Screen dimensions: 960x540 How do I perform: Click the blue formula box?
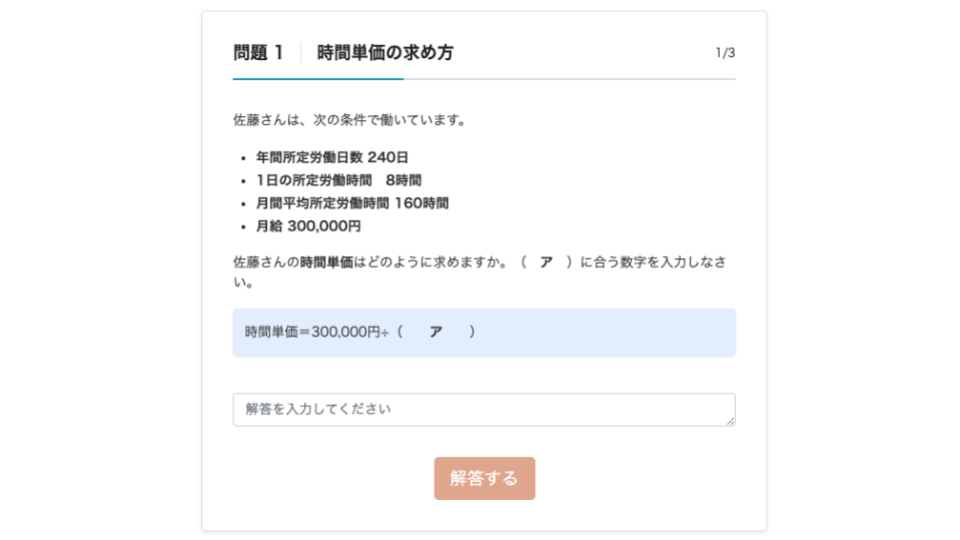point(600,332)
